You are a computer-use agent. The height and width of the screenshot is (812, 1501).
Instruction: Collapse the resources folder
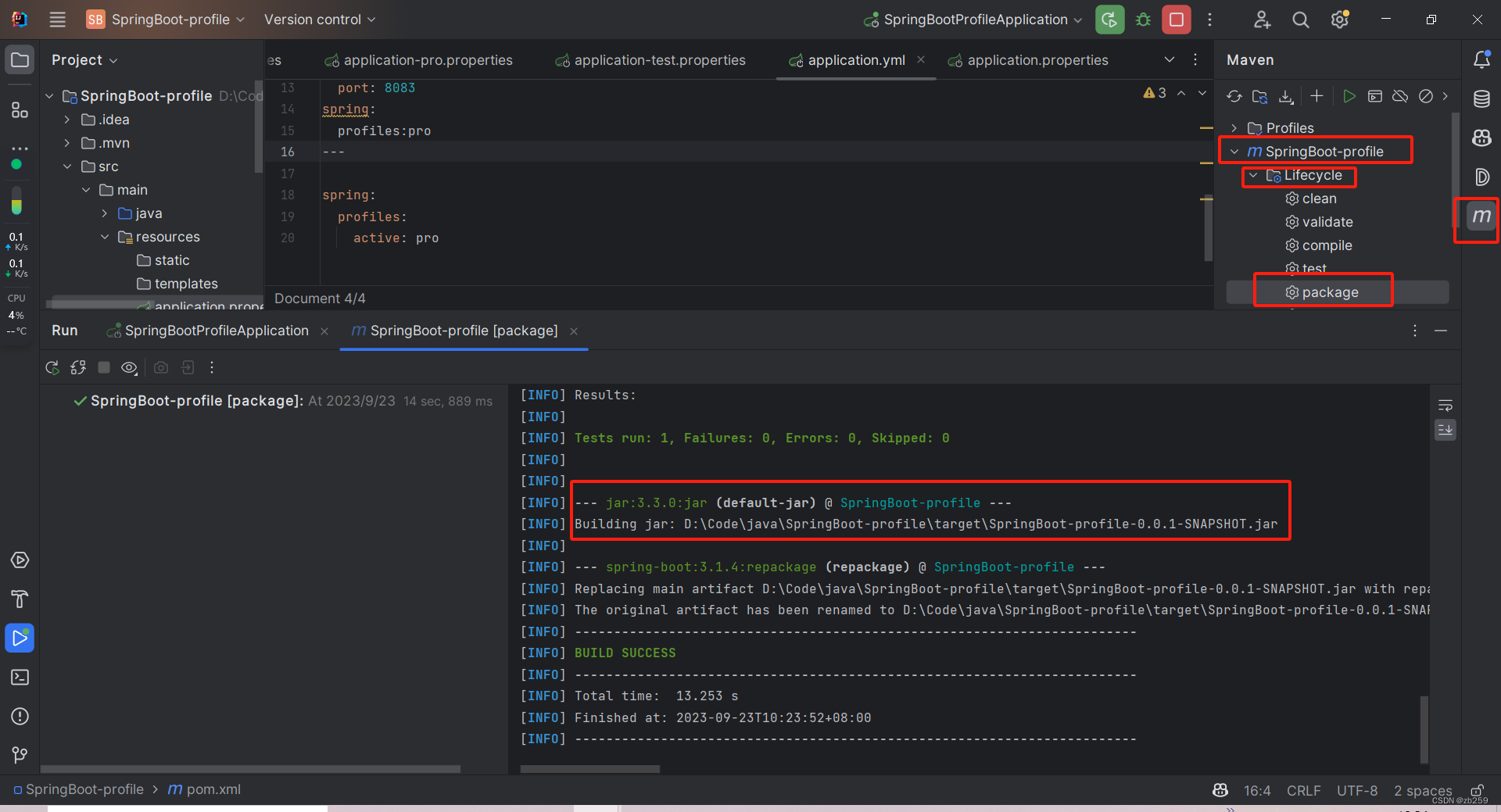105,237
